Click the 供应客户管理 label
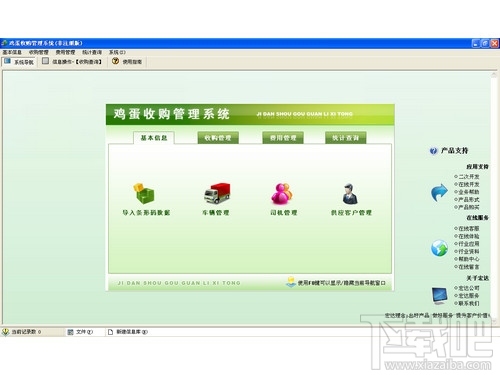Image resolution: width=500 pixels, height=375 pixels. pyautogui.click(x=351, y=213)
